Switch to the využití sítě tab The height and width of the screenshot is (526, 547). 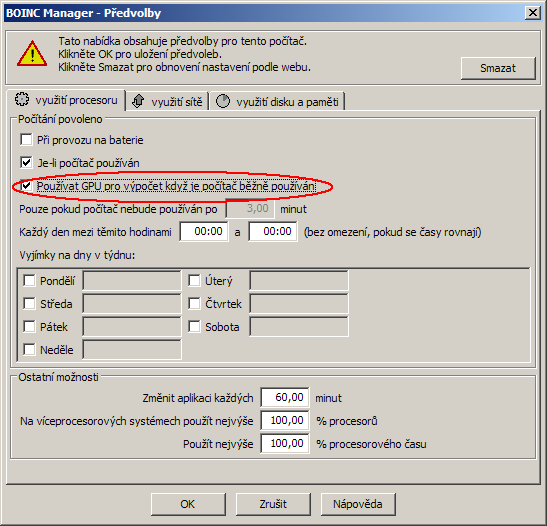(x=167, y=102)
